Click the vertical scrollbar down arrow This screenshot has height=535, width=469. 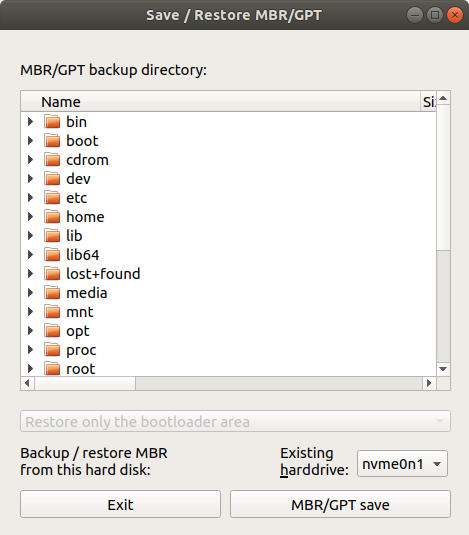443,369
